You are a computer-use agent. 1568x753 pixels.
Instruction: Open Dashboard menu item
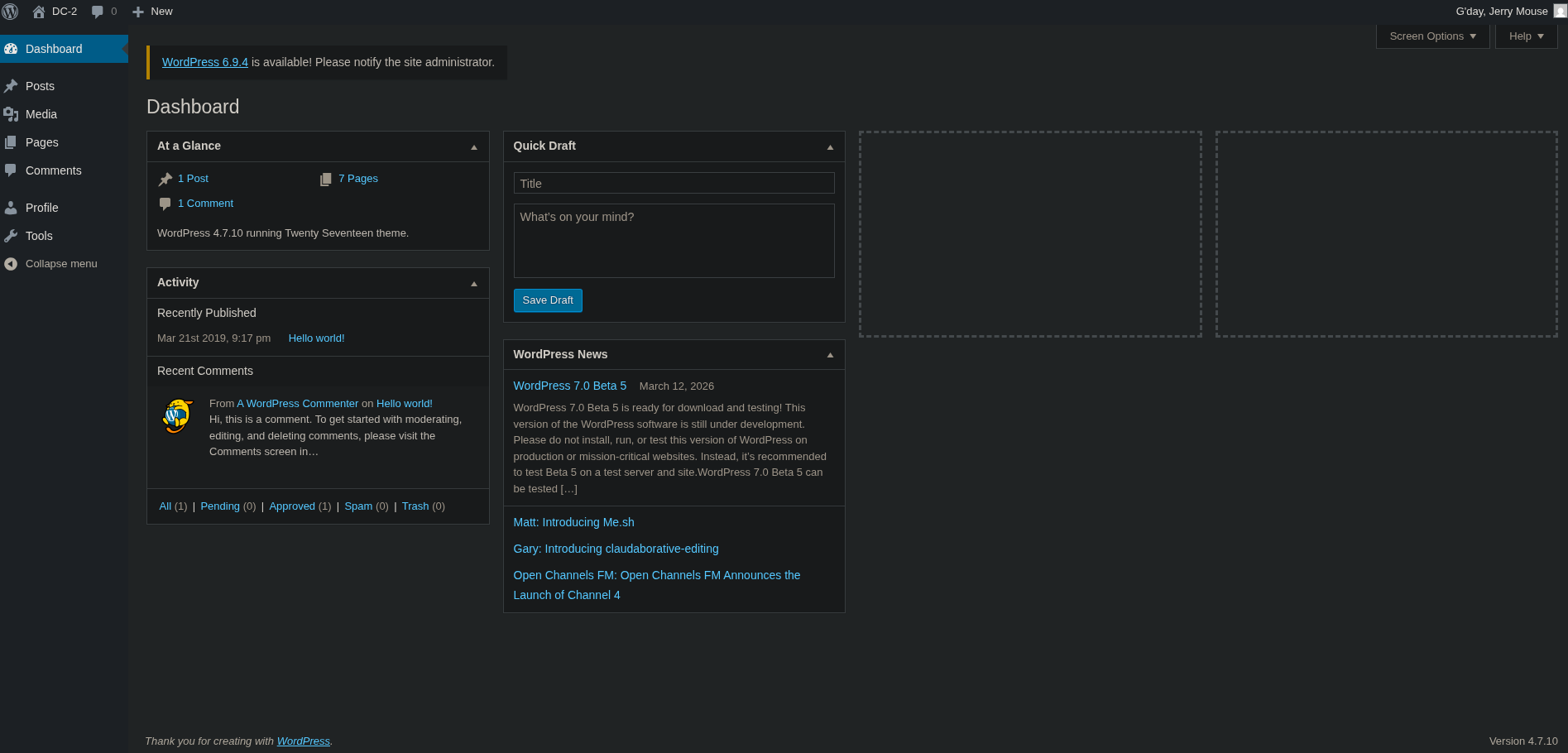click(x=64, y=49)
